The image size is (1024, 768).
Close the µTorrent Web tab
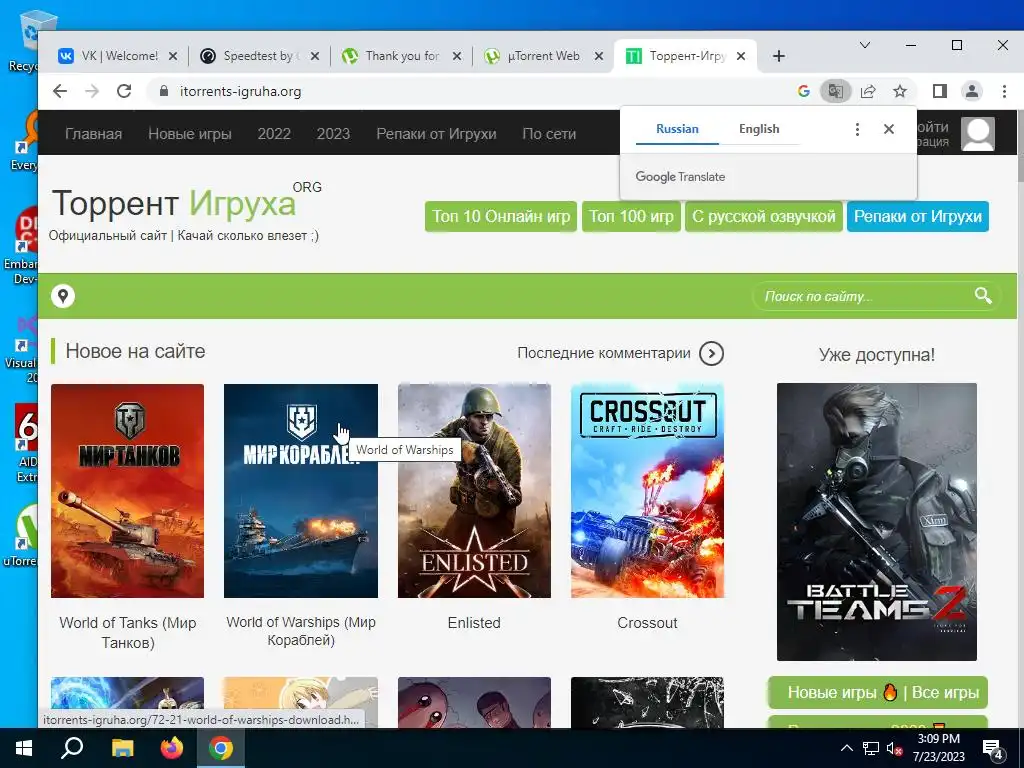(x=598, y=56)
